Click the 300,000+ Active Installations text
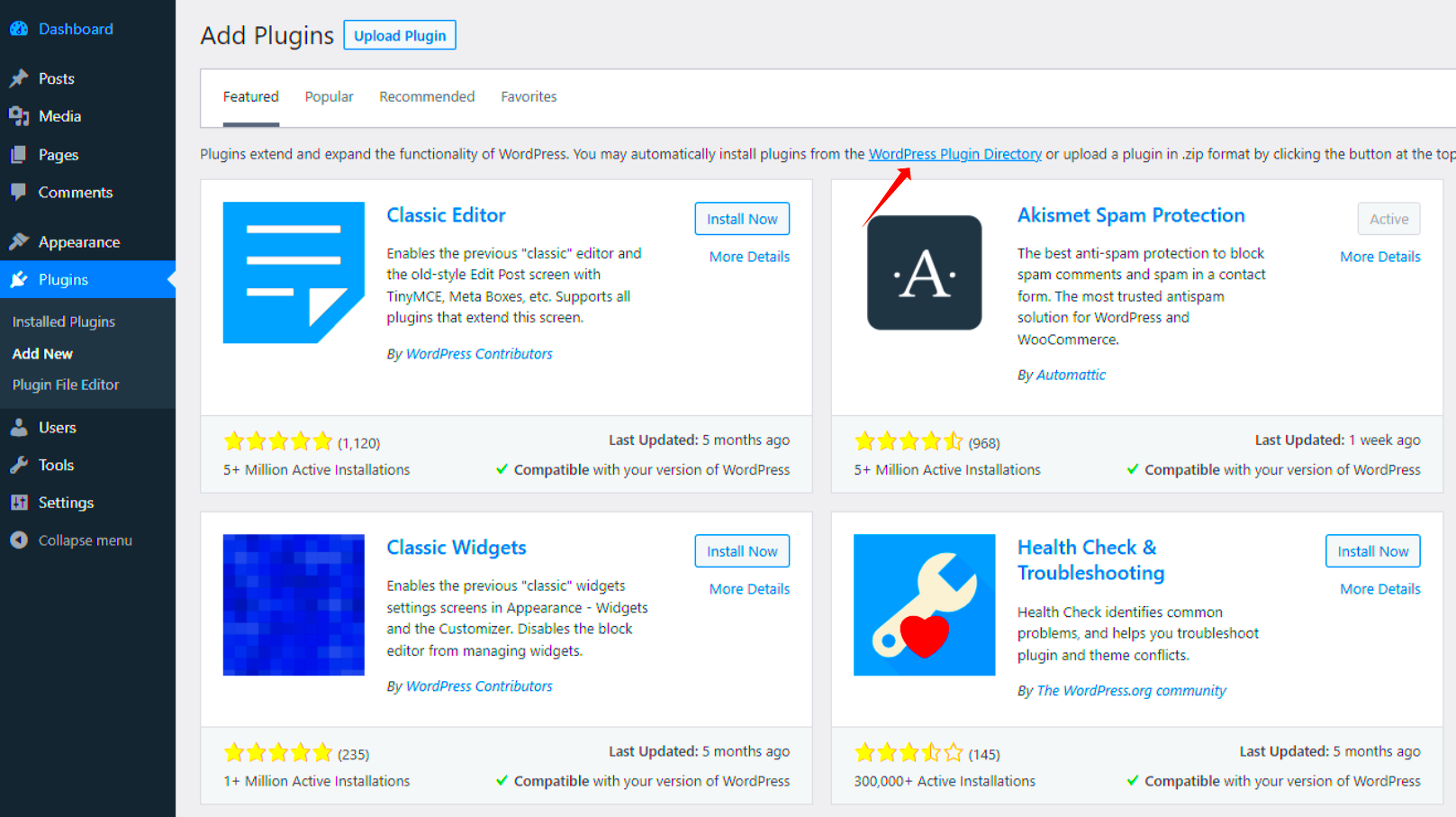Viewport: 1456px width, 817px height. pos(945,781)
